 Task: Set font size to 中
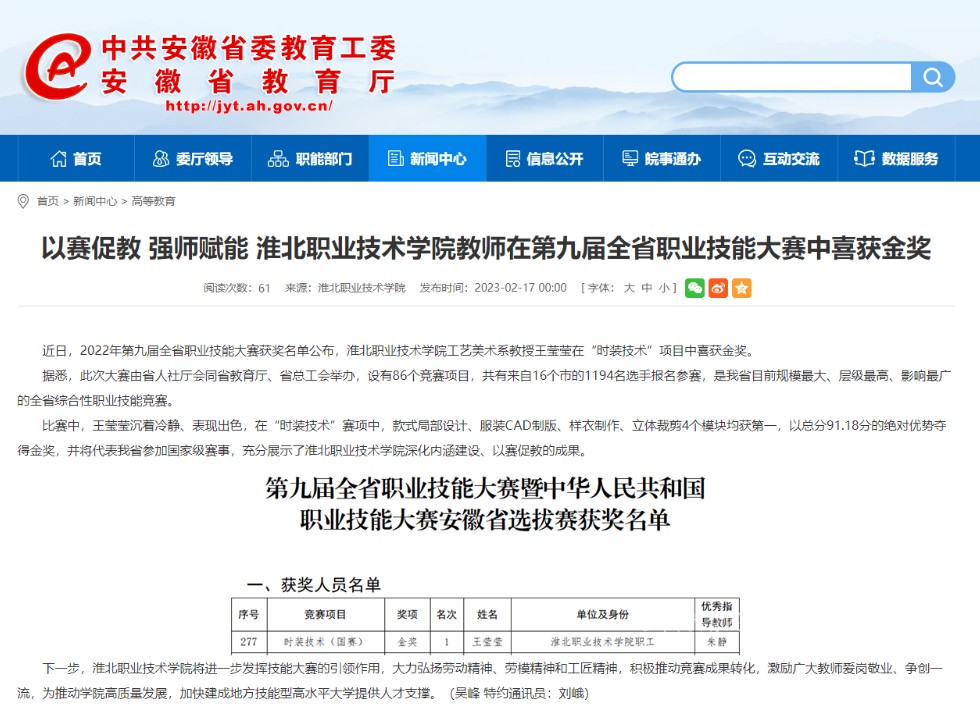646,288
